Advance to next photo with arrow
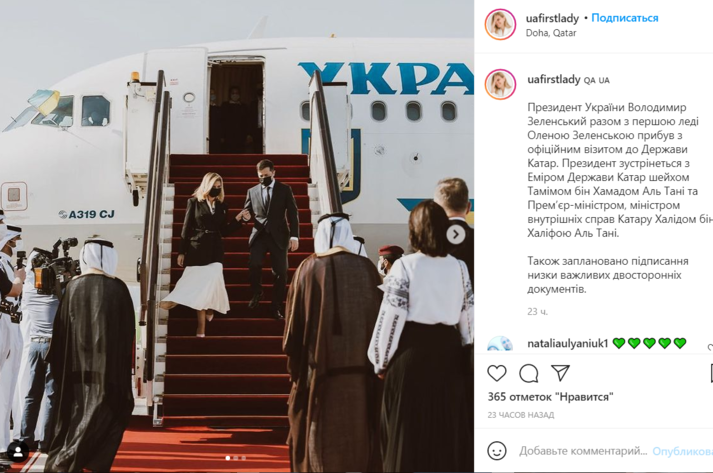Image resolution: width=713 pixels, height=473 pixels. 456,235
